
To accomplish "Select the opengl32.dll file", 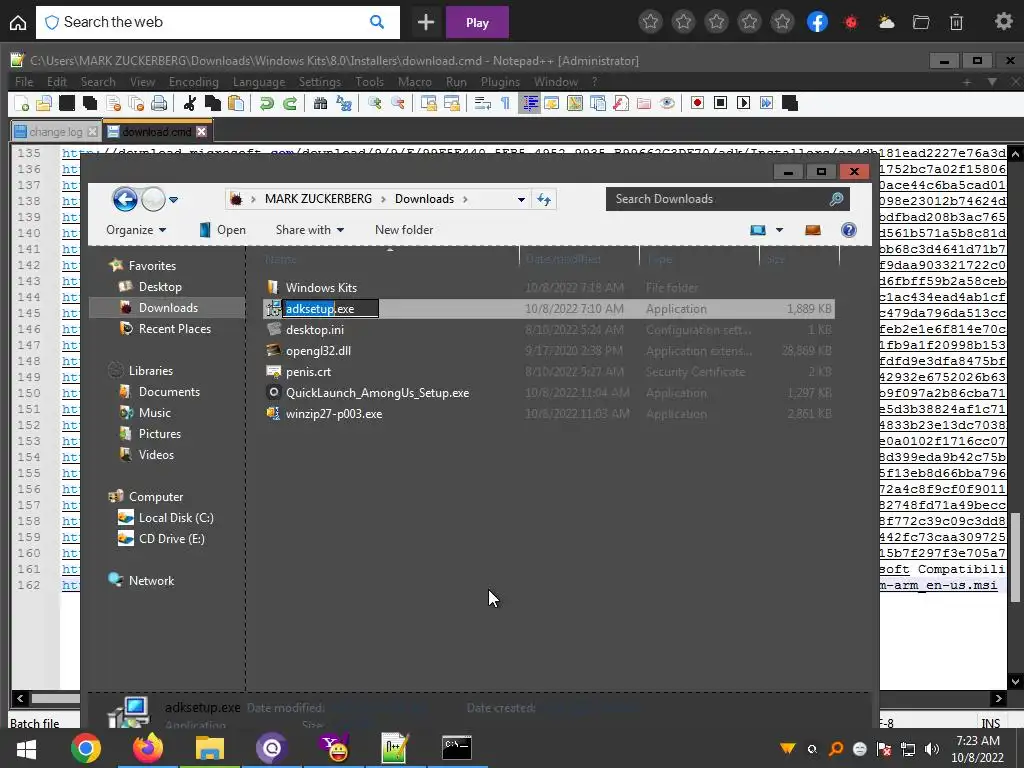I will pos(318,351).
